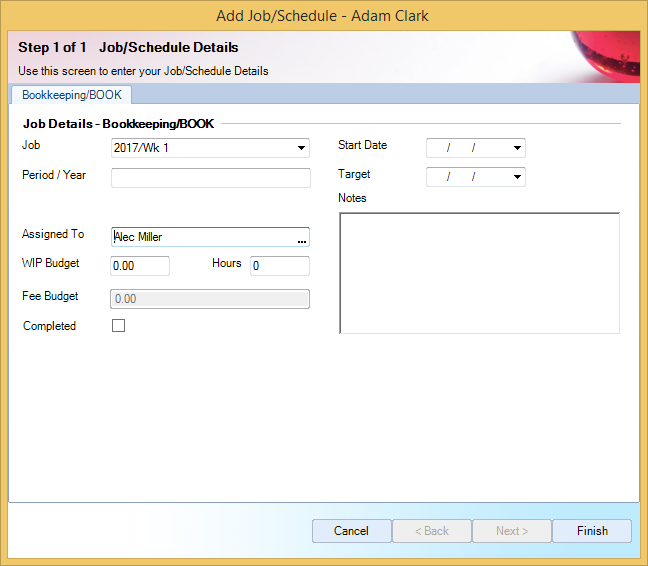Click the Hours input field
The width and height of the screenshot is (648, 566).
pos(280,266)
